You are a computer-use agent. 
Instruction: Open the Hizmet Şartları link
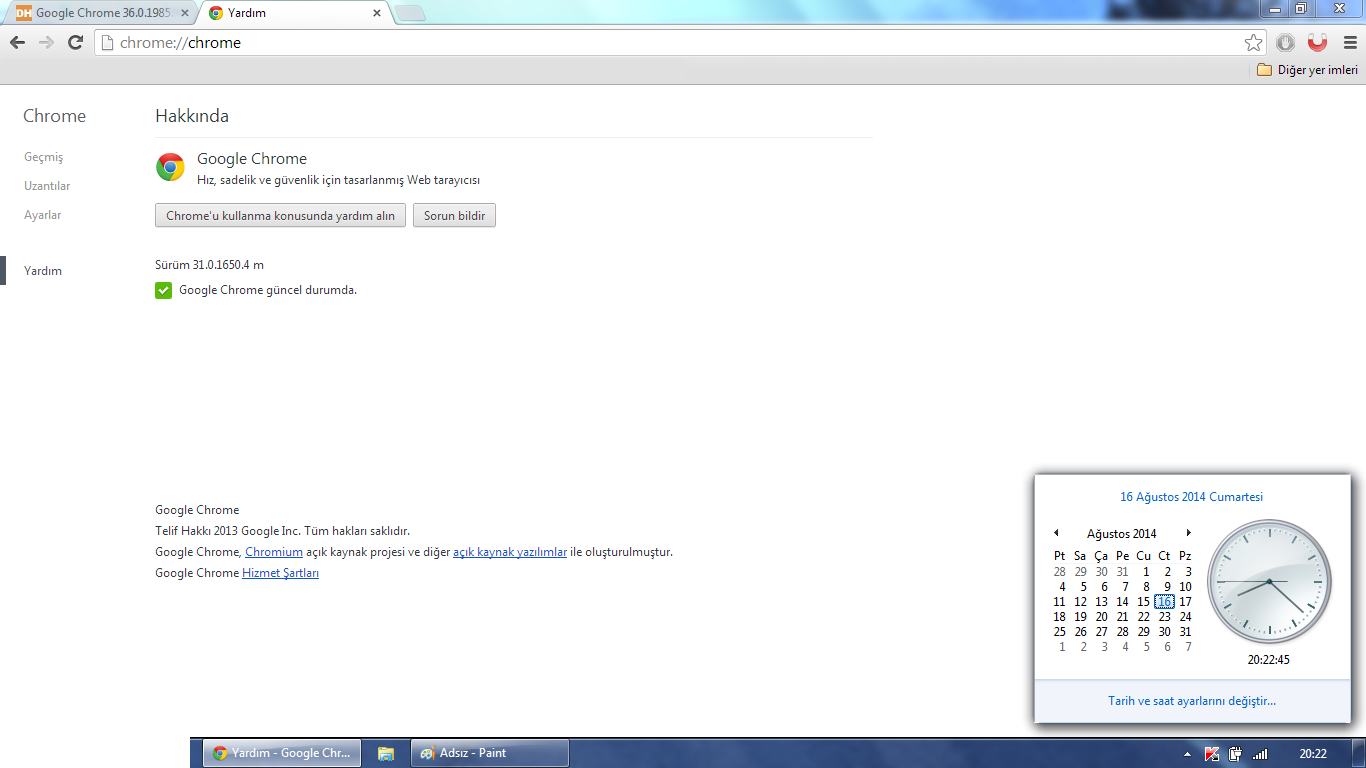280,573
